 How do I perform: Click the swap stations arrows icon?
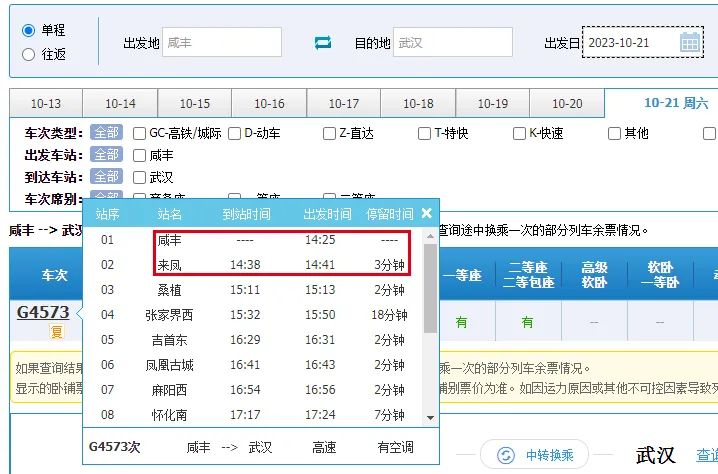click(x=322, y=43)
